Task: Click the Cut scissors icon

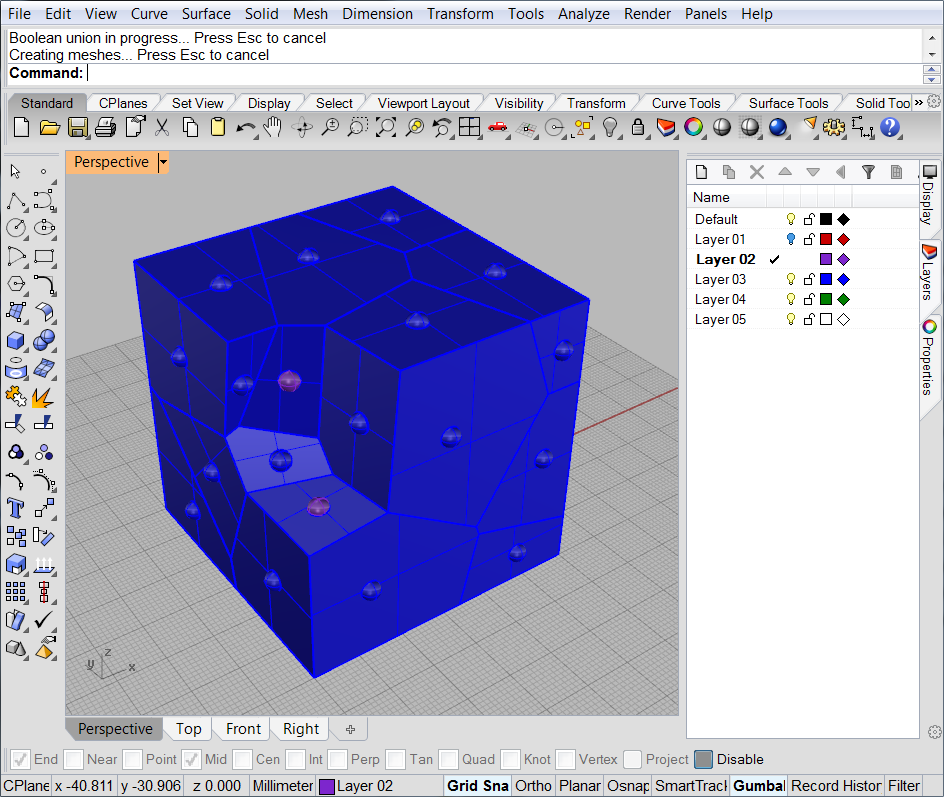Action: coord(161,128)
